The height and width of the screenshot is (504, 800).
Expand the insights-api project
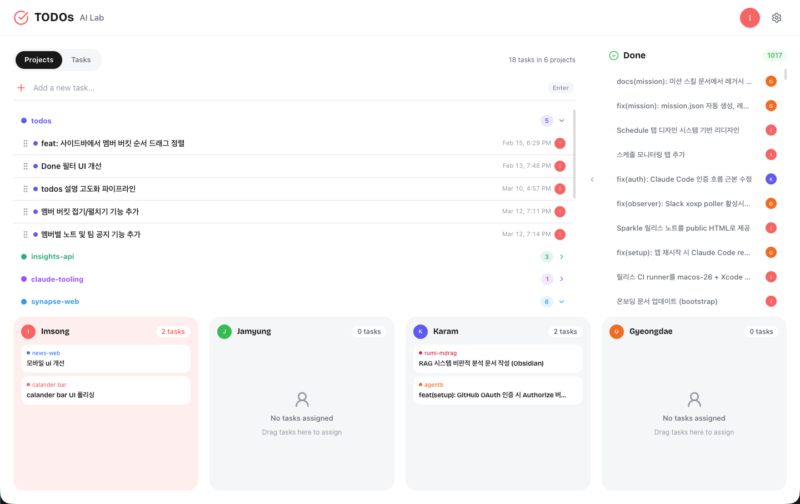coord(561,257)
